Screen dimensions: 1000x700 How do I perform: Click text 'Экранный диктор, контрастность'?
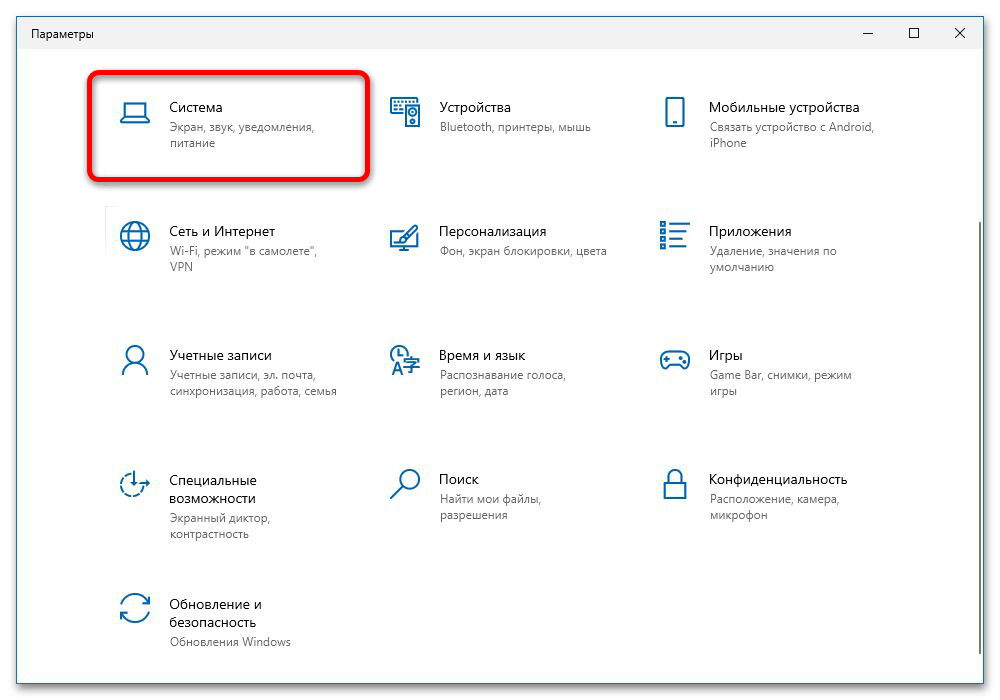coord(220,526)
